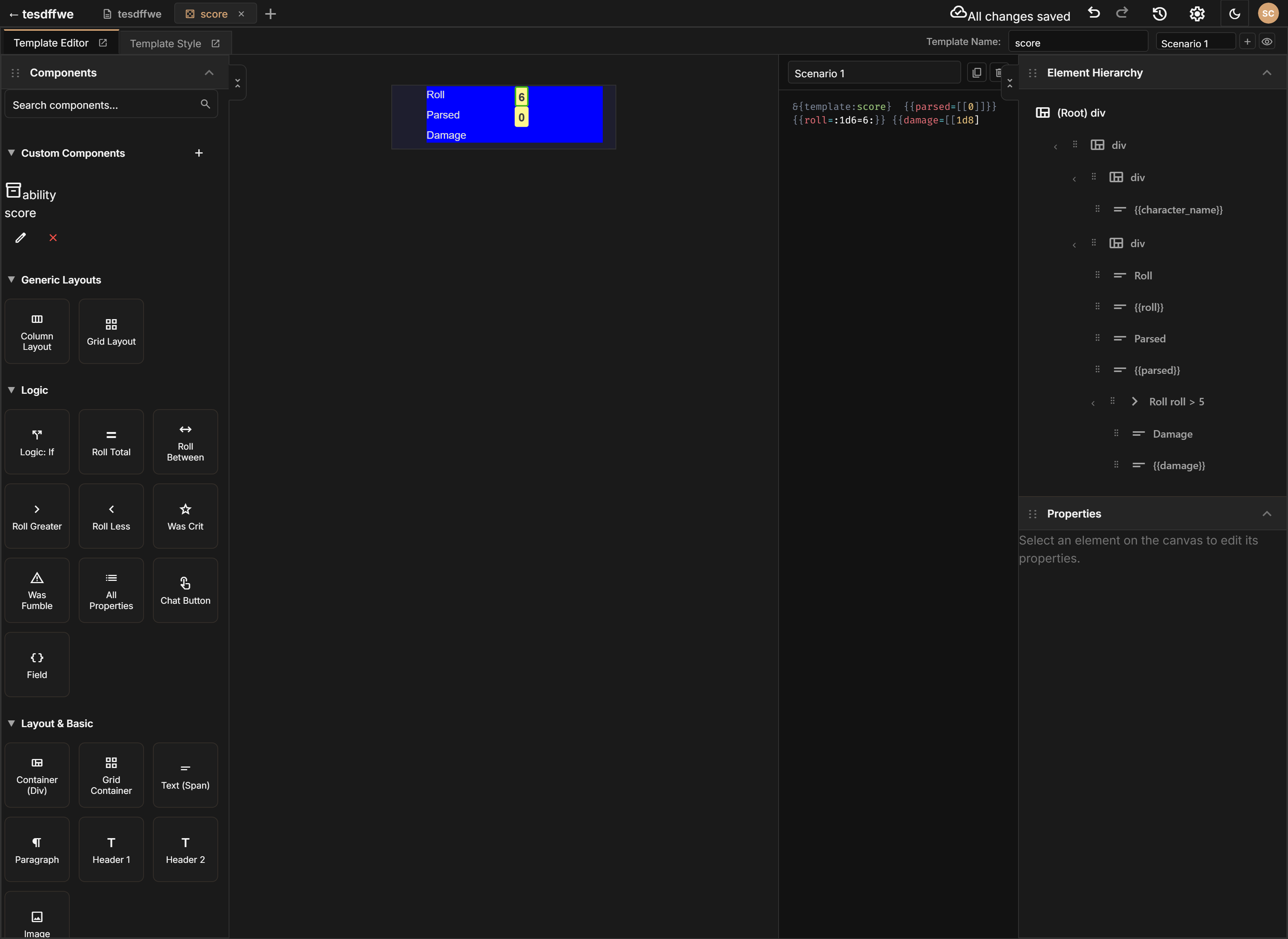
Task: Add a new custom component with plus icon
Action: coord(199,152)
